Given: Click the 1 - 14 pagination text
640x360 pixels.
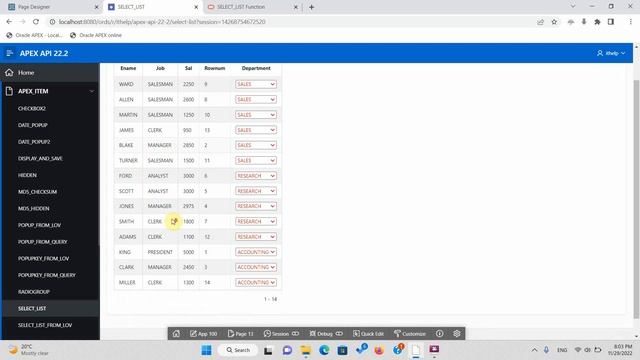Looking at the screenshot, I should (x=270, y=299).
